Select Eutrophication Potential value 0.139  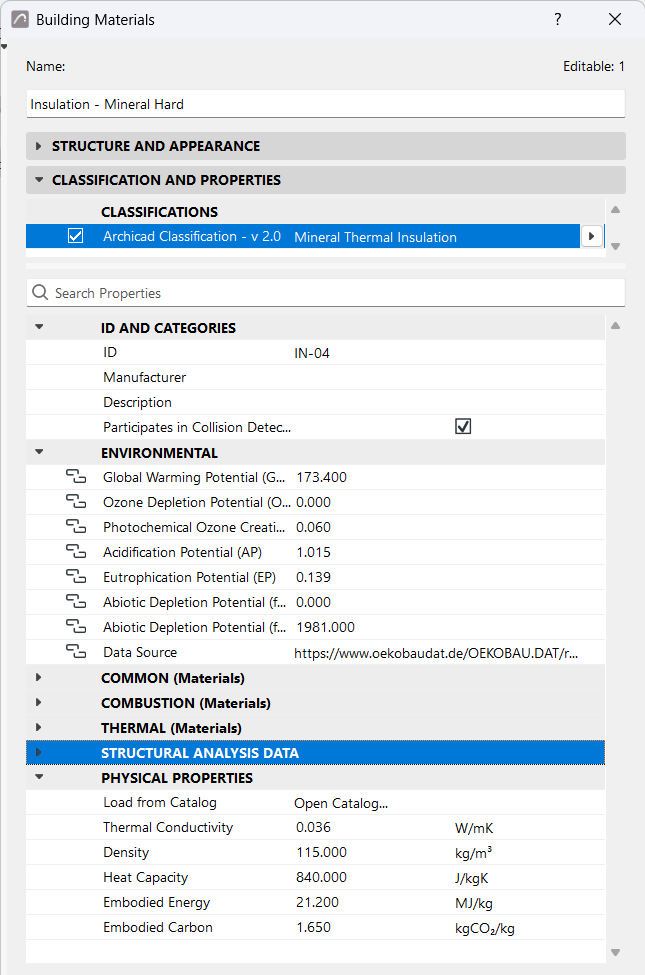tap(313, 577)
